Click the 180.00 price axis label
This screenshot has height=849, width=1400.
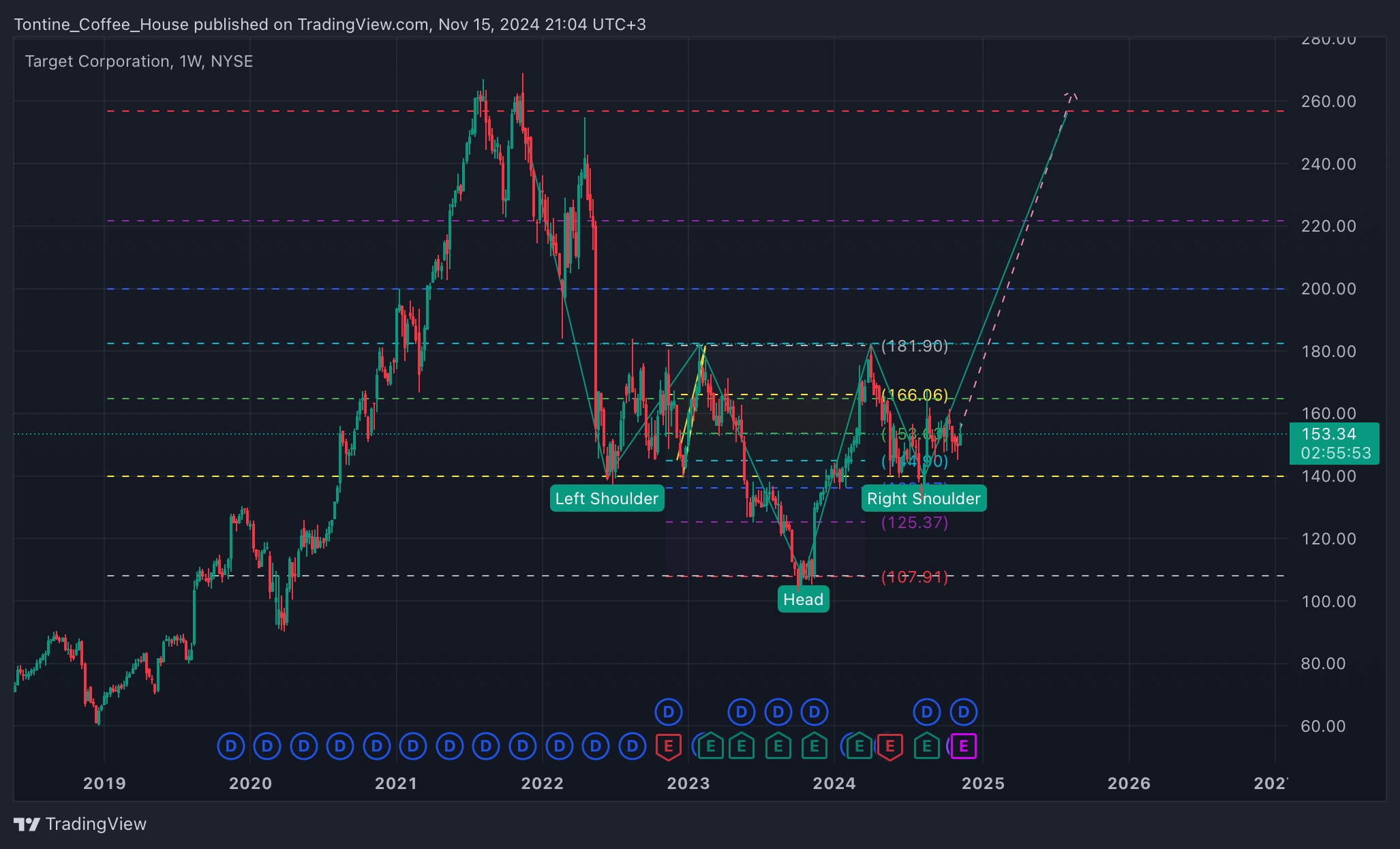click(x=1328, y=352)
